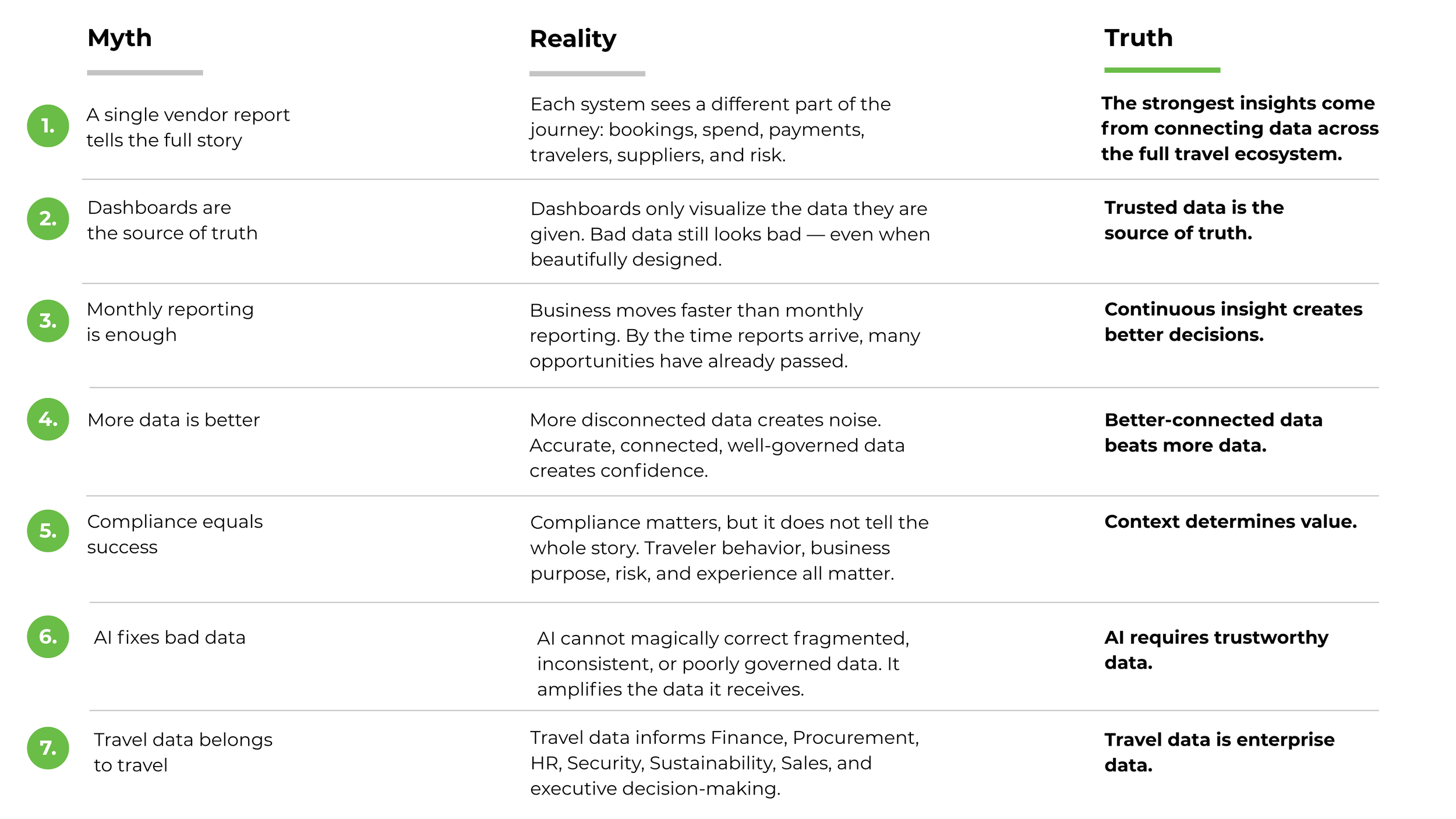1456x819 pixels.
Task: Click the Myth column heading
Action: tap(119, 38)
